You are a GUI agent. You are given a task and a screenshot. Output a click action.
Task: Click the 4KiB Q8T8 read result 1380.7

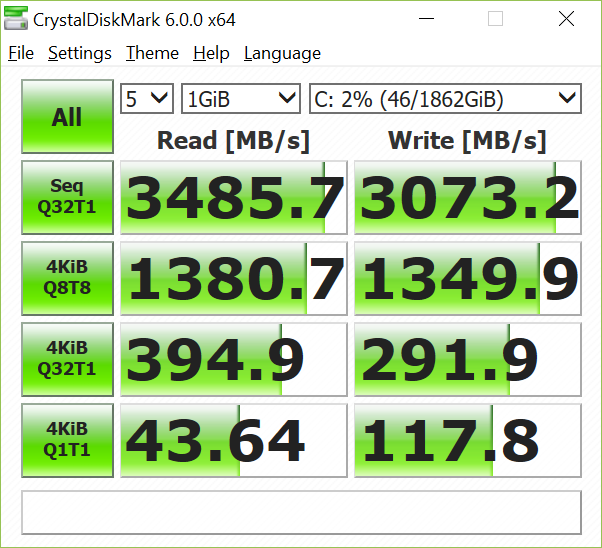[x=234, y=278]
